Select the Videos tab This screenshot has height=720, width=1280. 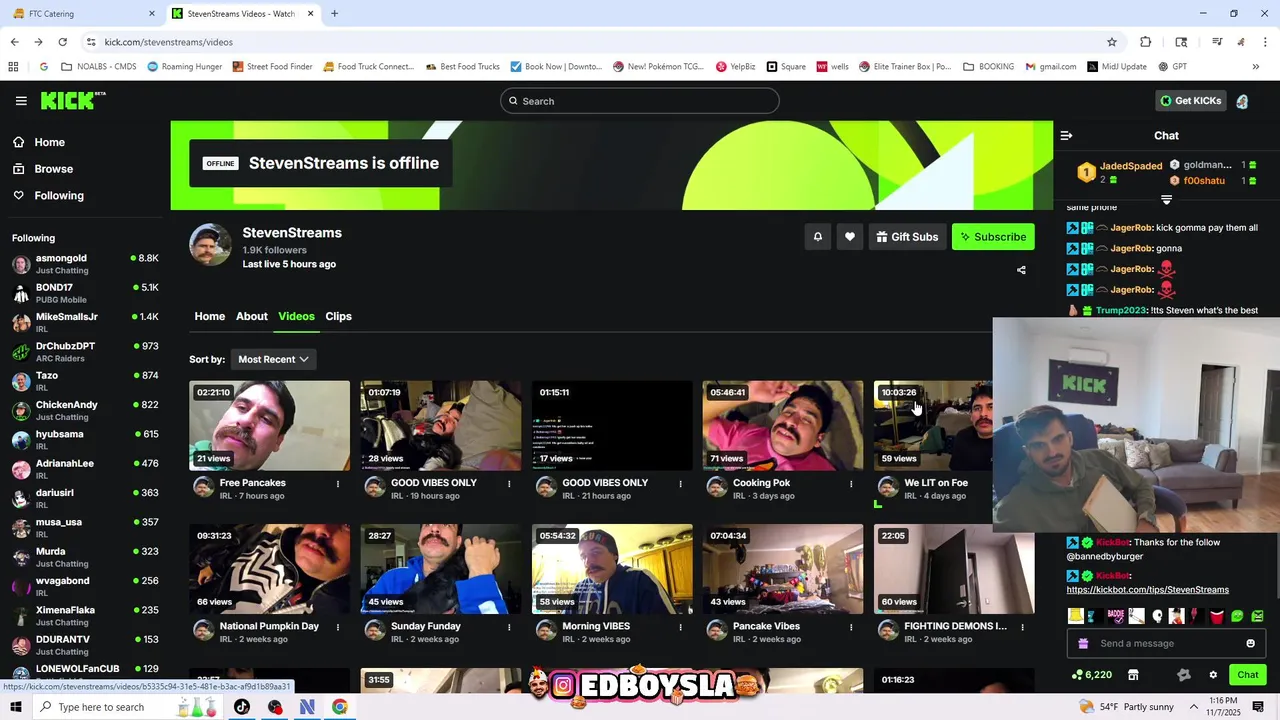(x=296, y=316)
